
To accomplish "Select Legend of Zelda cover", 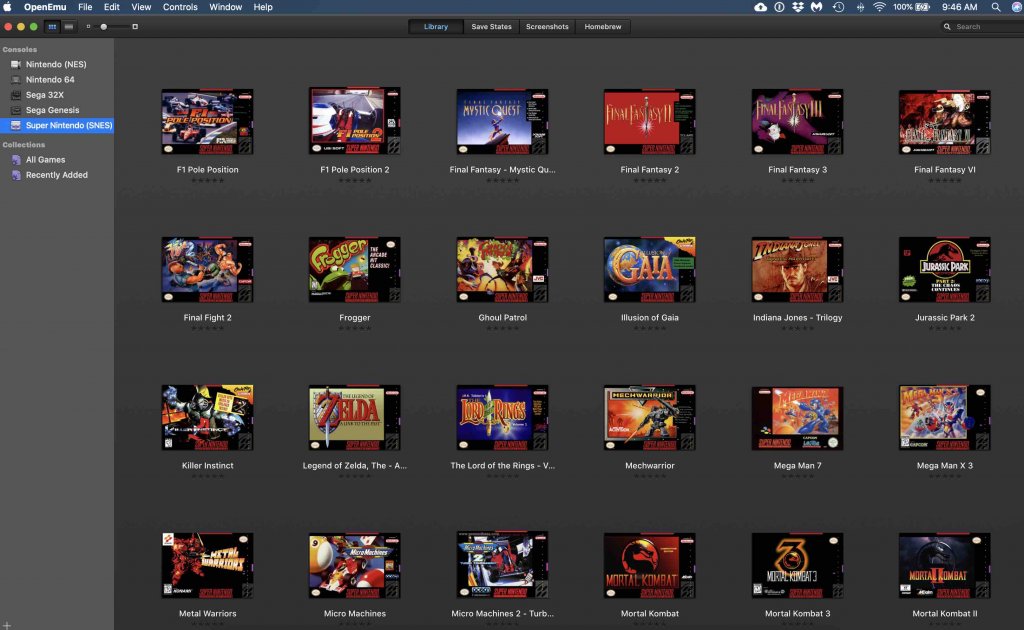I will click(x=355, y=418).
